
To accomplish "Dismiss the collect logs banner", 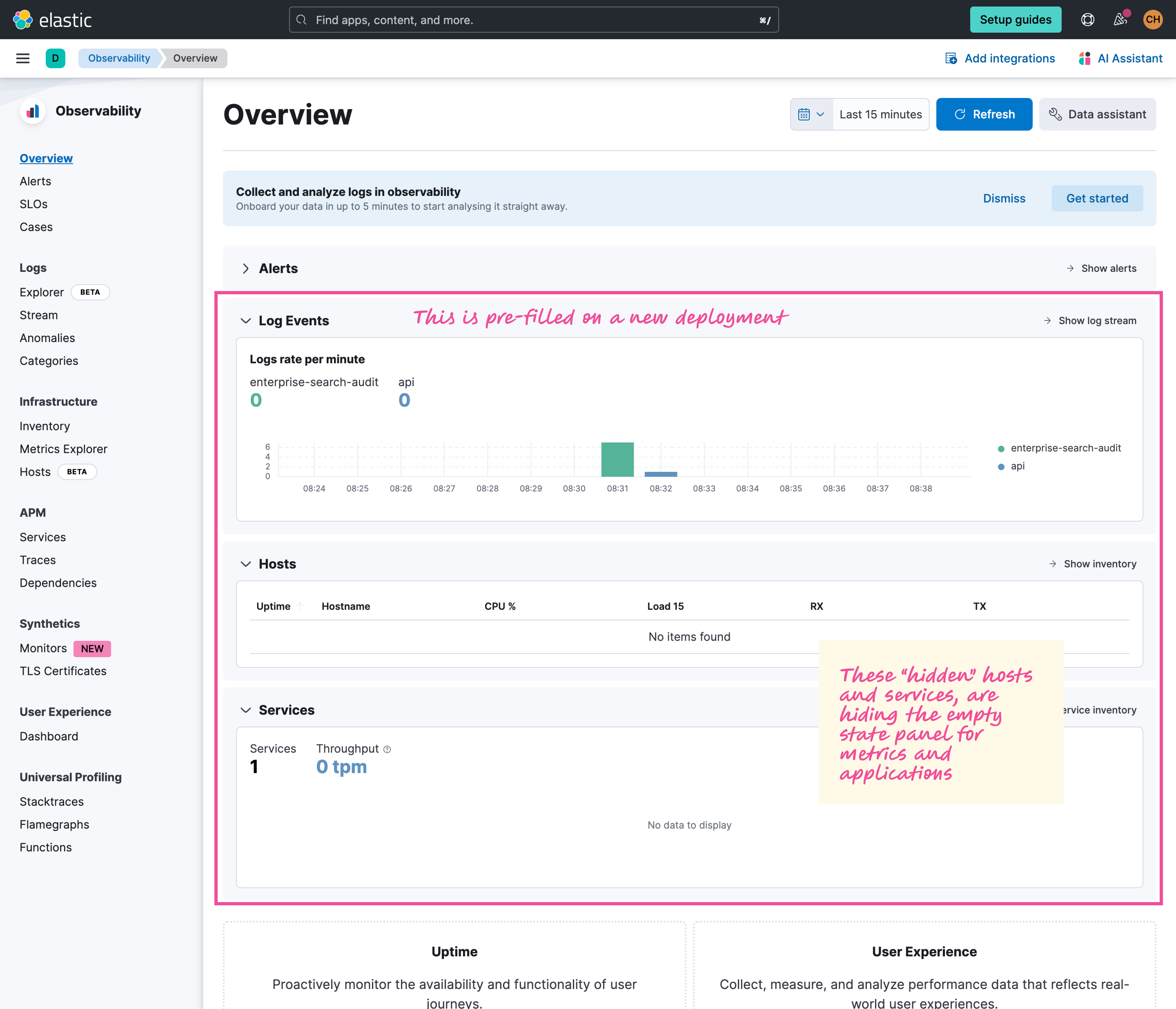I will (1004, 198).
